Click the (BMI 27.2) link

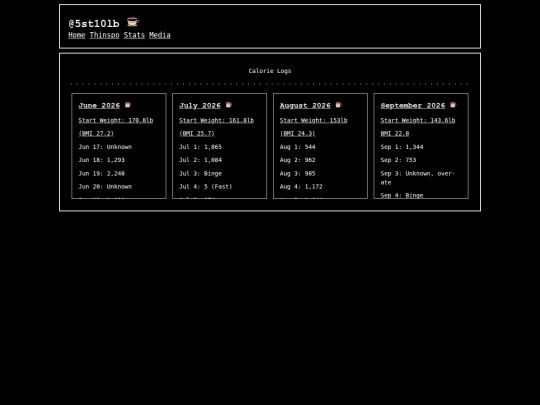[96, 133]
